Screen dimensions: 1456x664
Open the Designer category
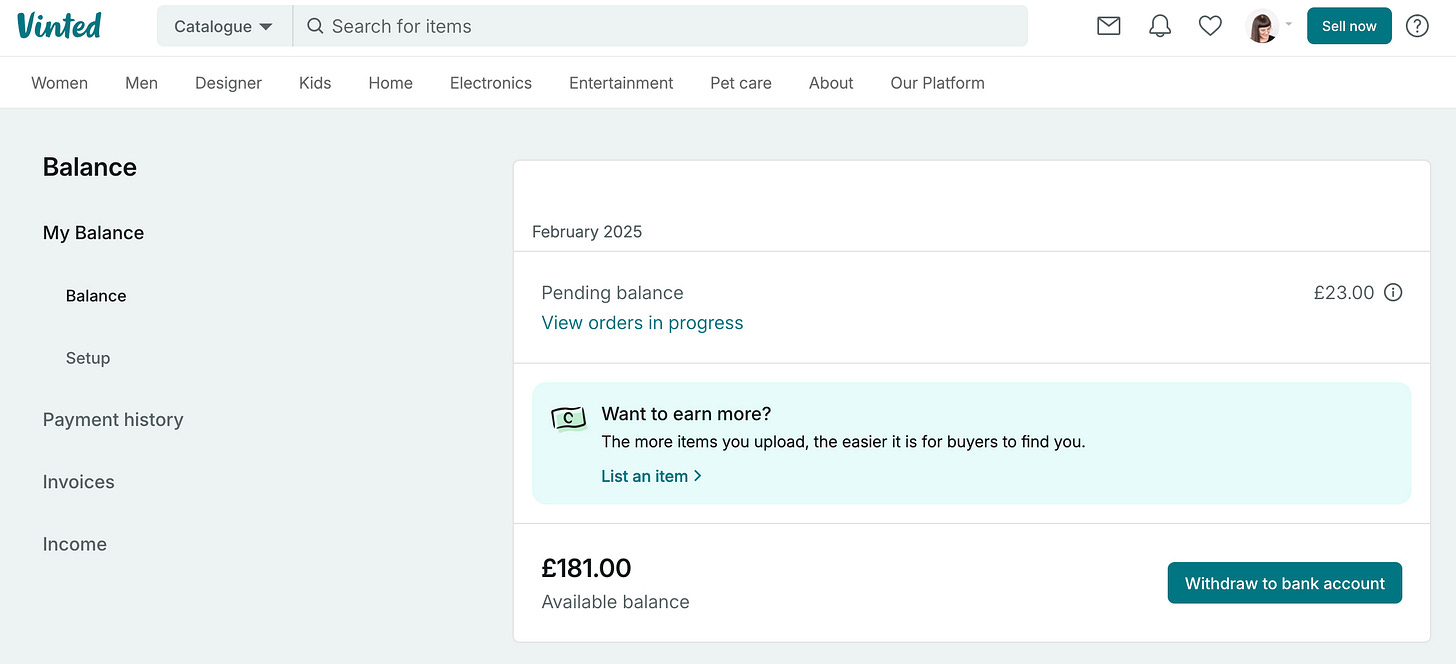click(x=228, y=83)
